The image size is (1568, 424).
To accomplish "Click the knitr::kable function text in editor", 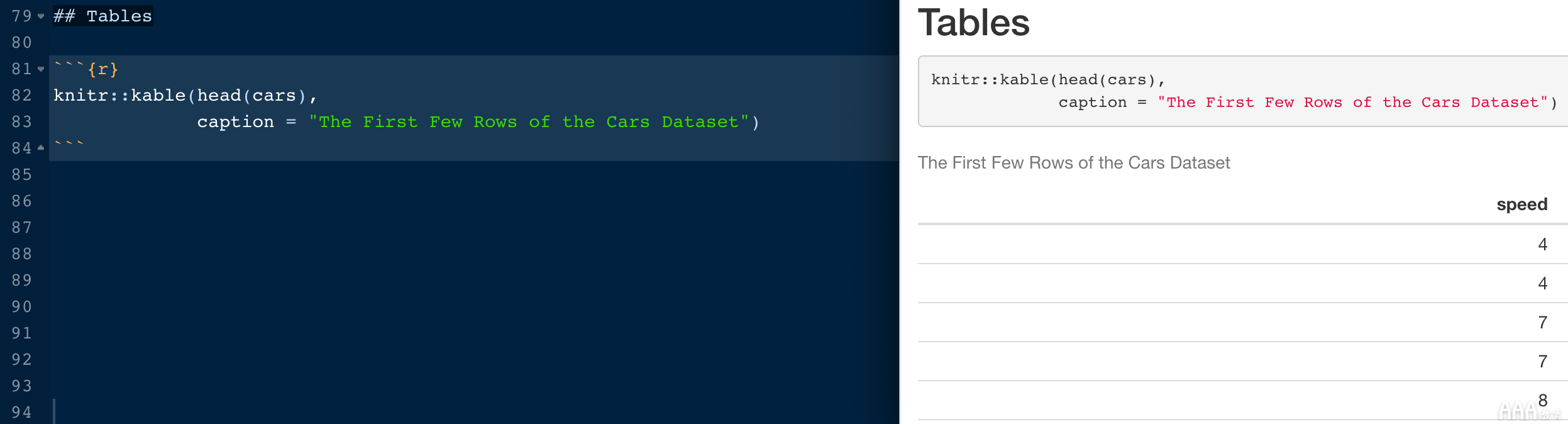I will pos(119,96).
